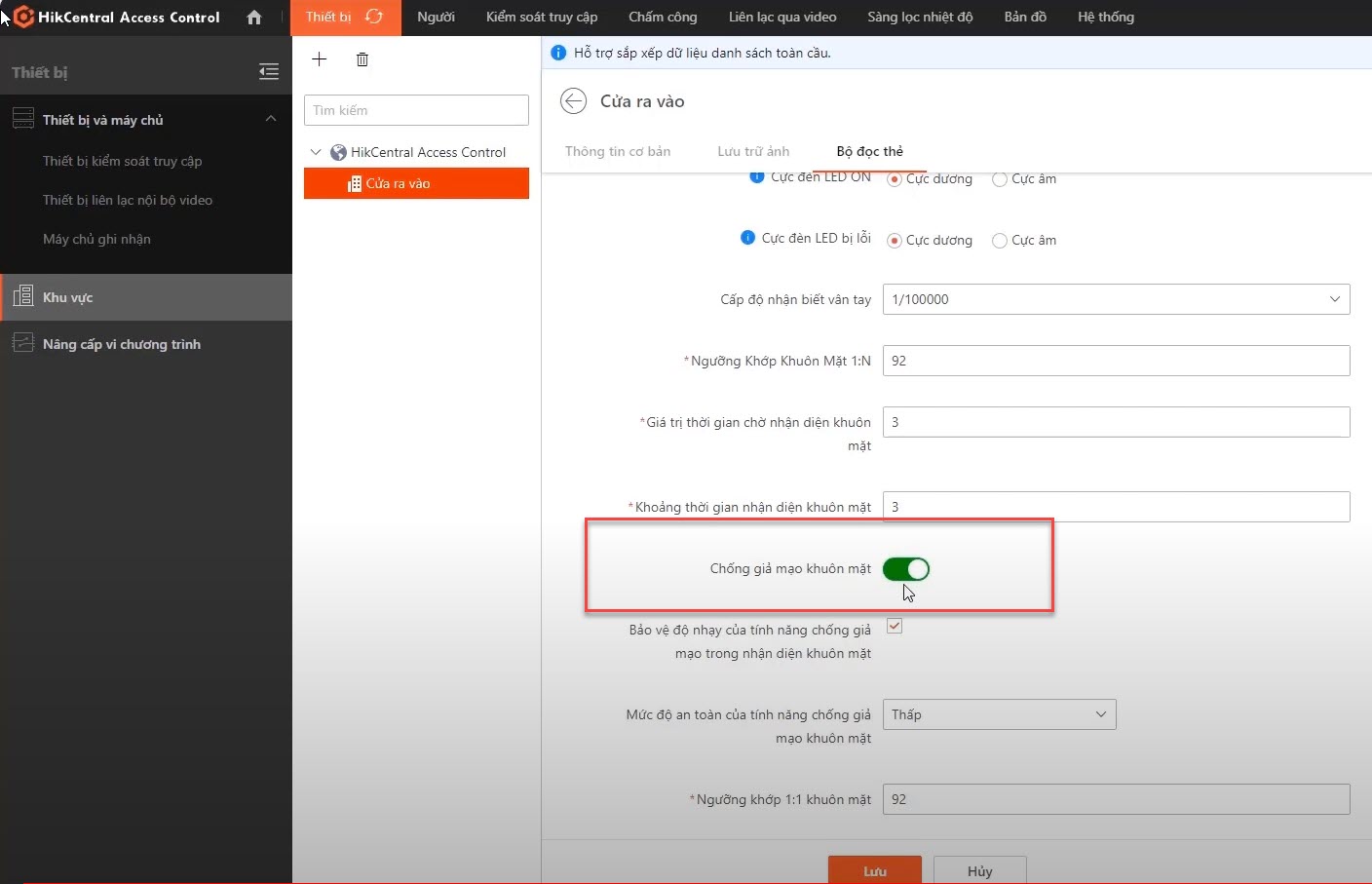This screenshot has width=1372, height=884.
Task: Click back arrow next to Cửa ra vào
Action: (573, 101)
